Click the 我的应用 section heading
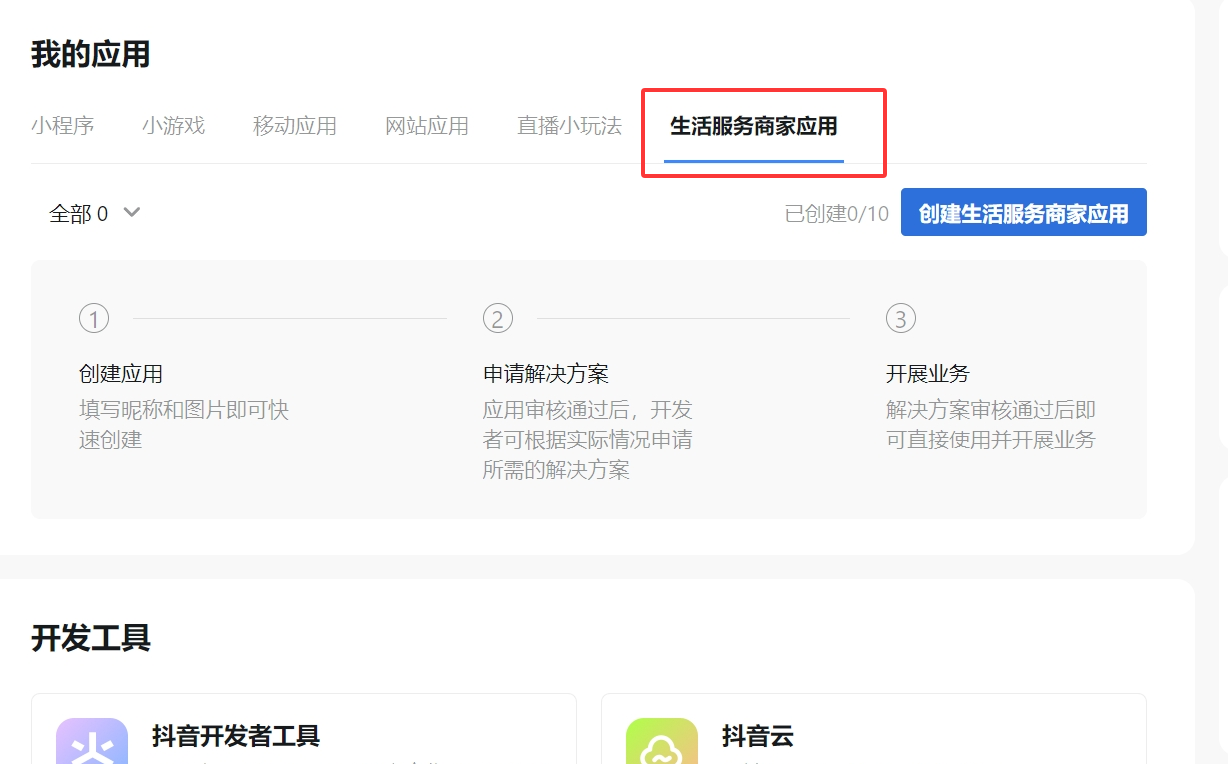This screenshot has height=764, width=1228. 90,54
